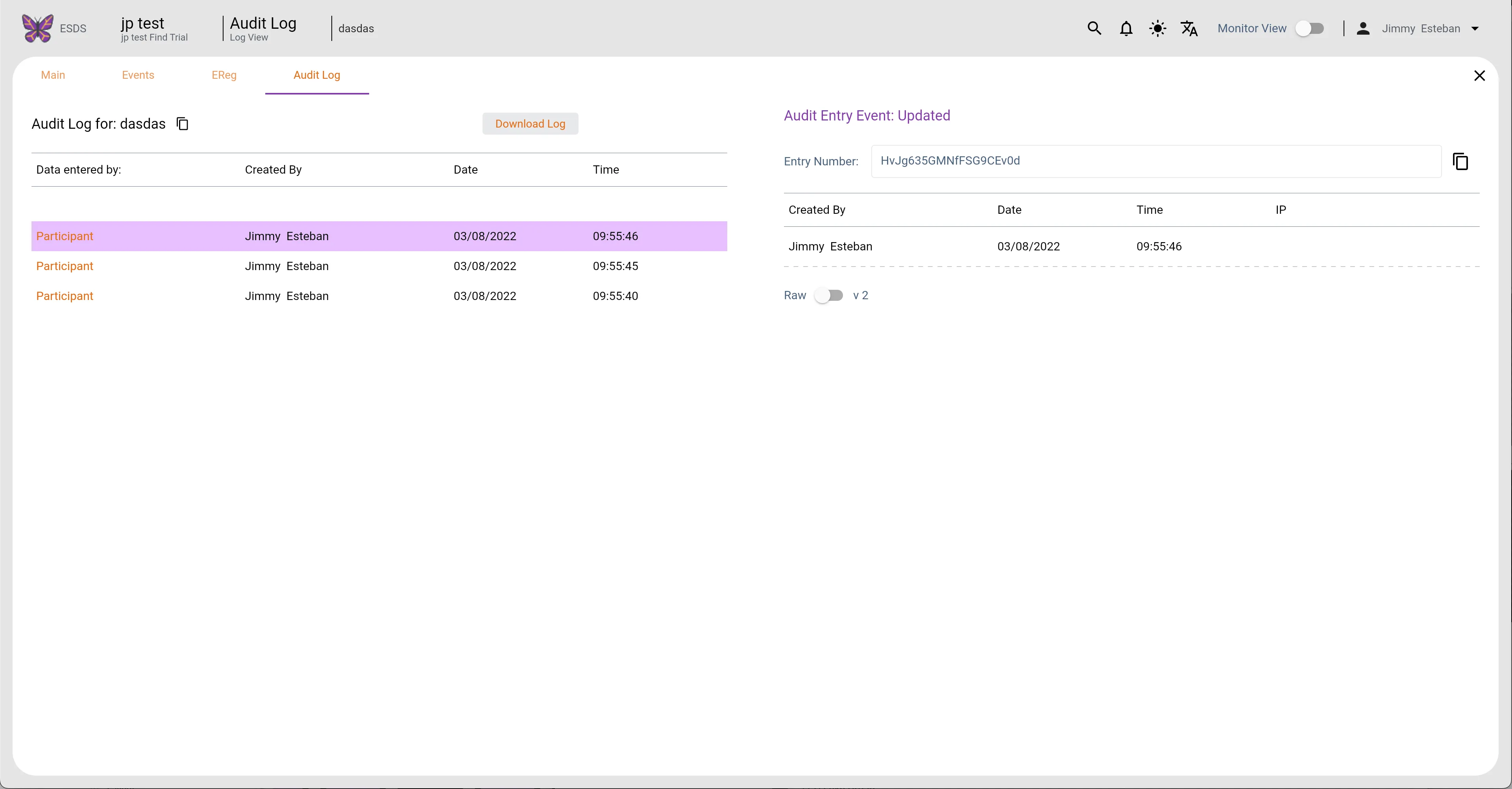This screenshot has width=1512, height=789.
Task: Open jp test trial breadcrumb
Action: 154,28
